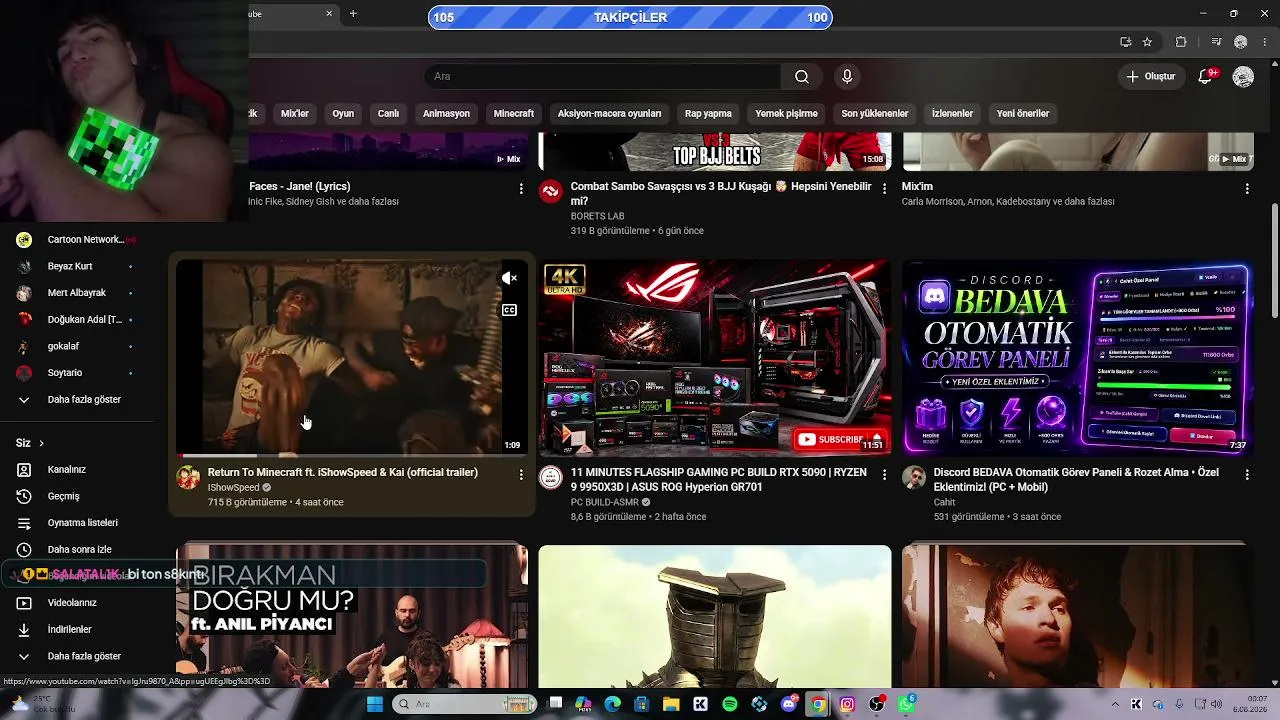This screenshot has height=720, width=1280.
Task: Open Chrome three-dot menu
Action: click(x=1265, y=42)
